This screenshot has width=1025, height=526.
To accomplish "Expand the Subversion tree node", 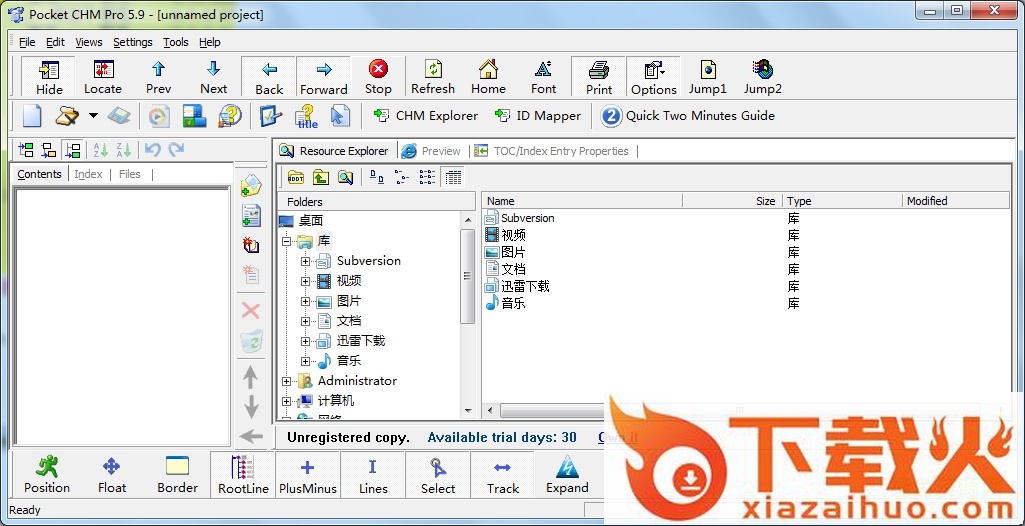I will coord(305,261).
